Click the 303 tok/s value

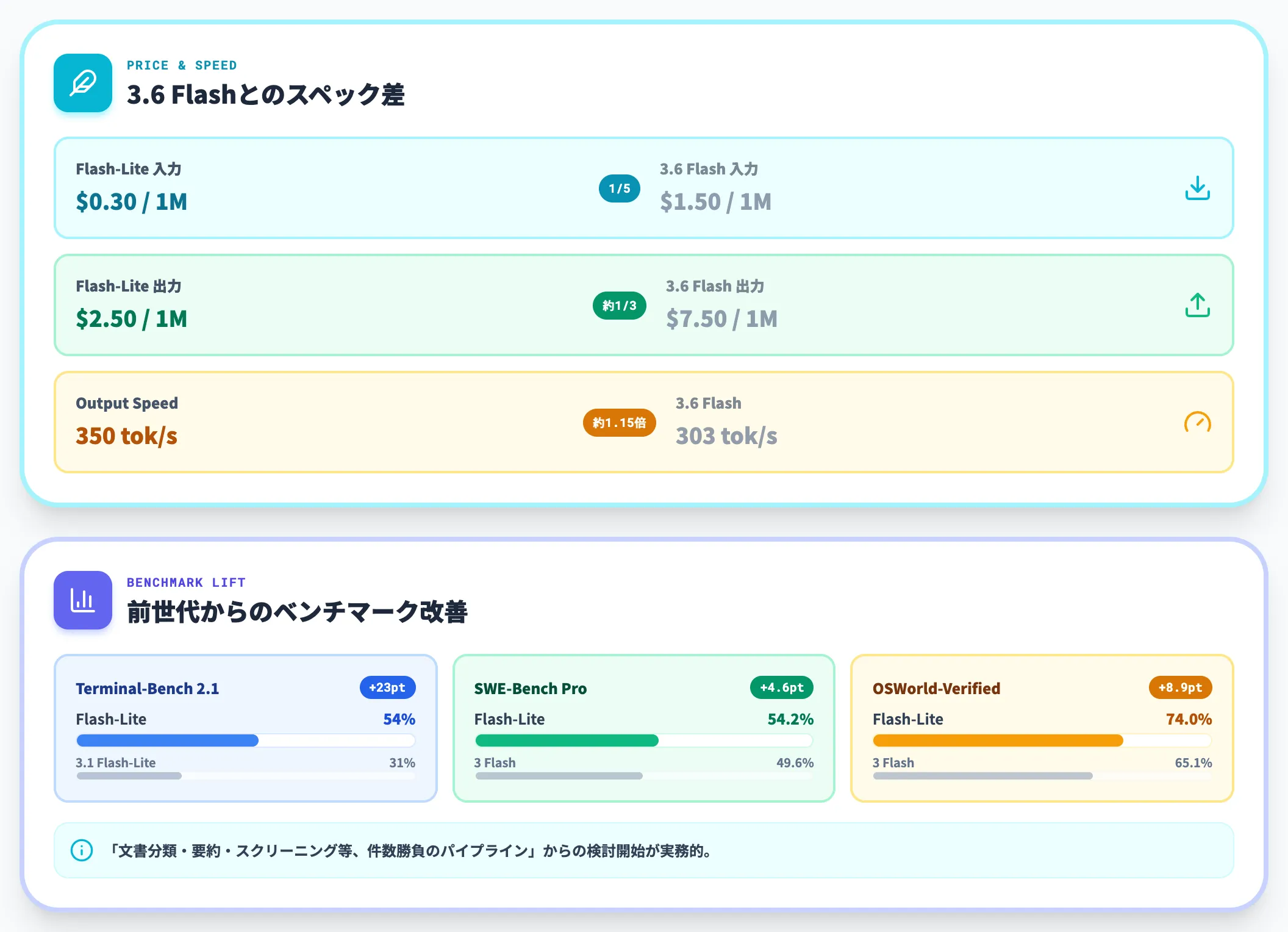point(727,436)
